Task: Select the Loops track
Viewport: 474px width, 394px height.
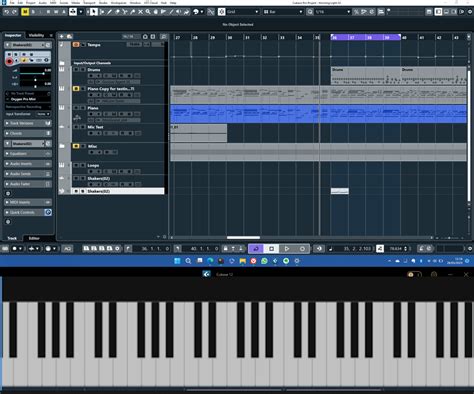Action: (93, 165)
